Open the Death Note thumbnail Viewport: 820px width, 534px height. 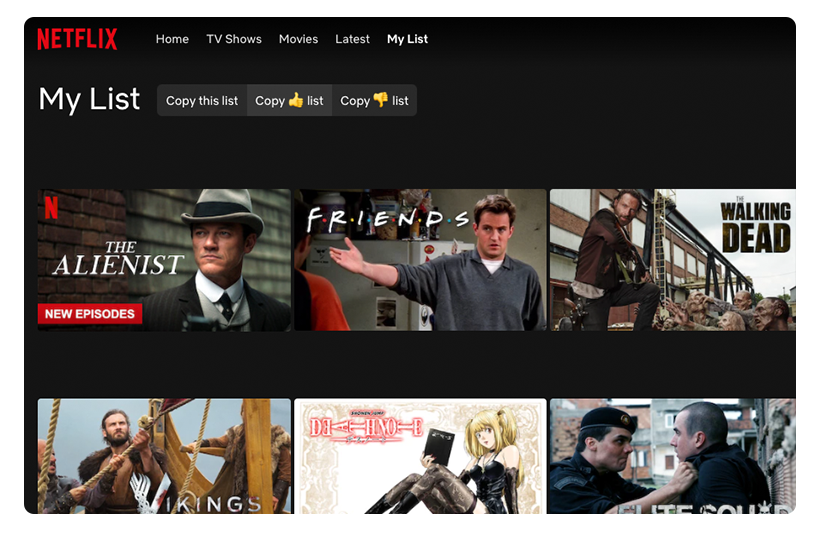[x=420, y=456]
